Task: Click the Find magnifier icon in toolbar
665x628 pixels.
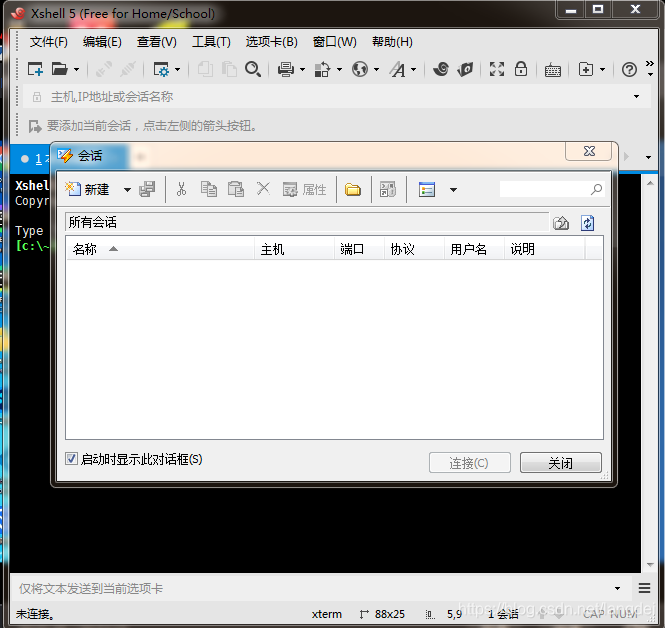Action: (x=253, y=69)
